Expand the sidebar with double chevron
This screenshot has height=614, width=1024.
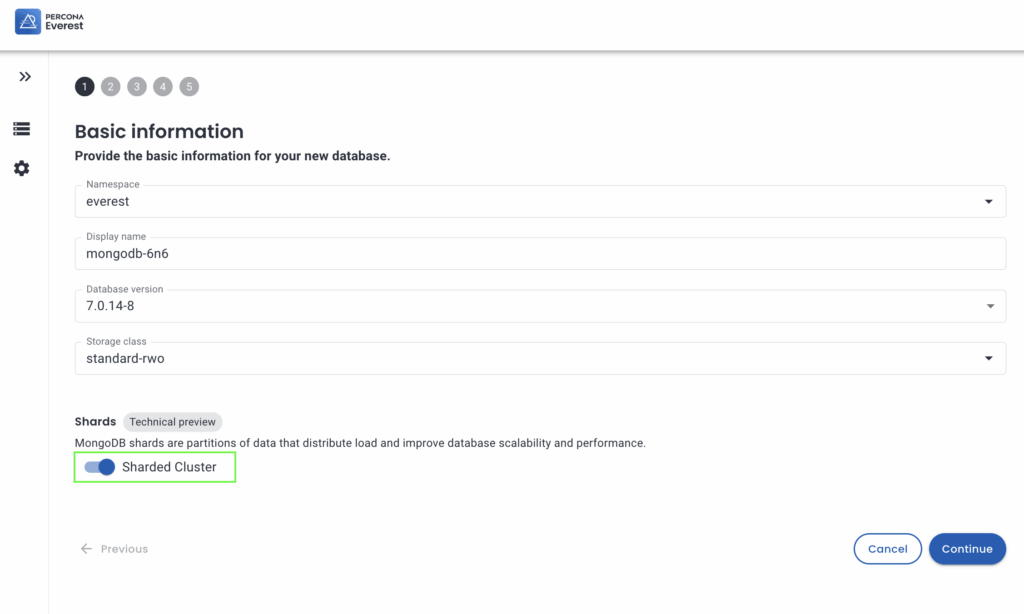pyautogui.click(x=25, y=77)
